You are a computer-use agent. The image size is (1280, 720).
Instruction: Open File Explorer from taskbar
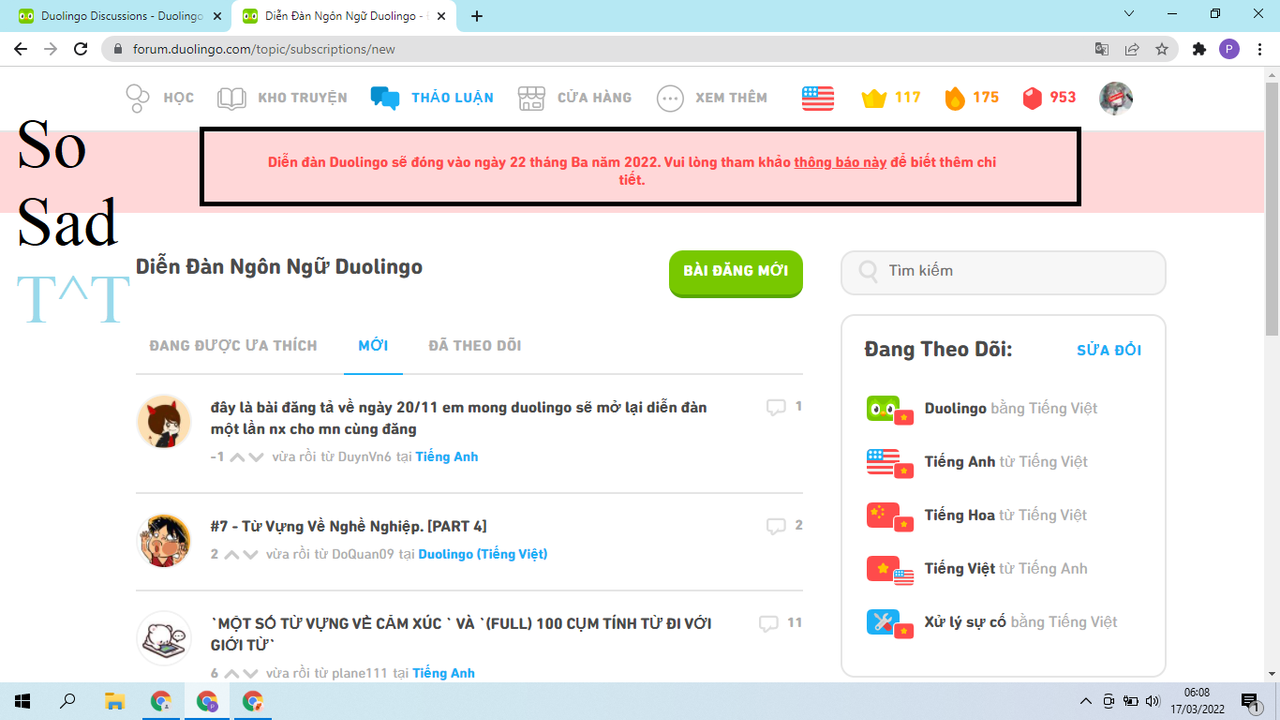[x=115, y=701]
